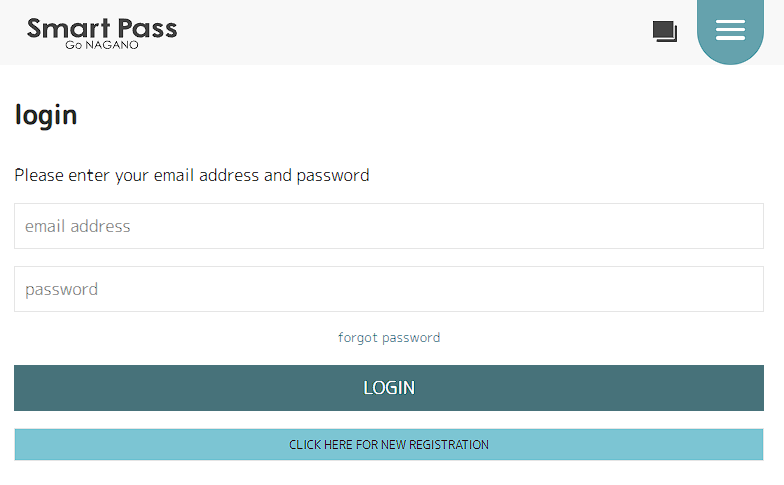Click the login page heading

(46, 115)
